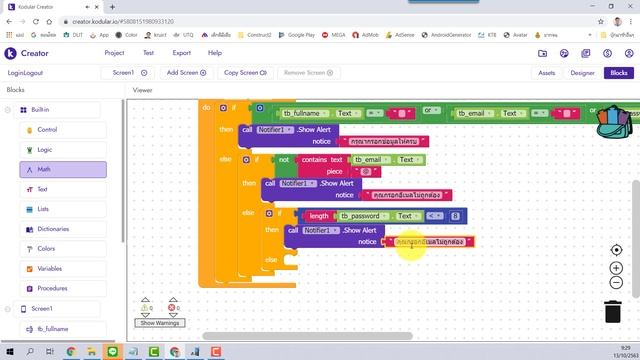Click the Show Warnings button
This screenshot has height=360, width=640.
pyautogui.click(x=160, y=323)
